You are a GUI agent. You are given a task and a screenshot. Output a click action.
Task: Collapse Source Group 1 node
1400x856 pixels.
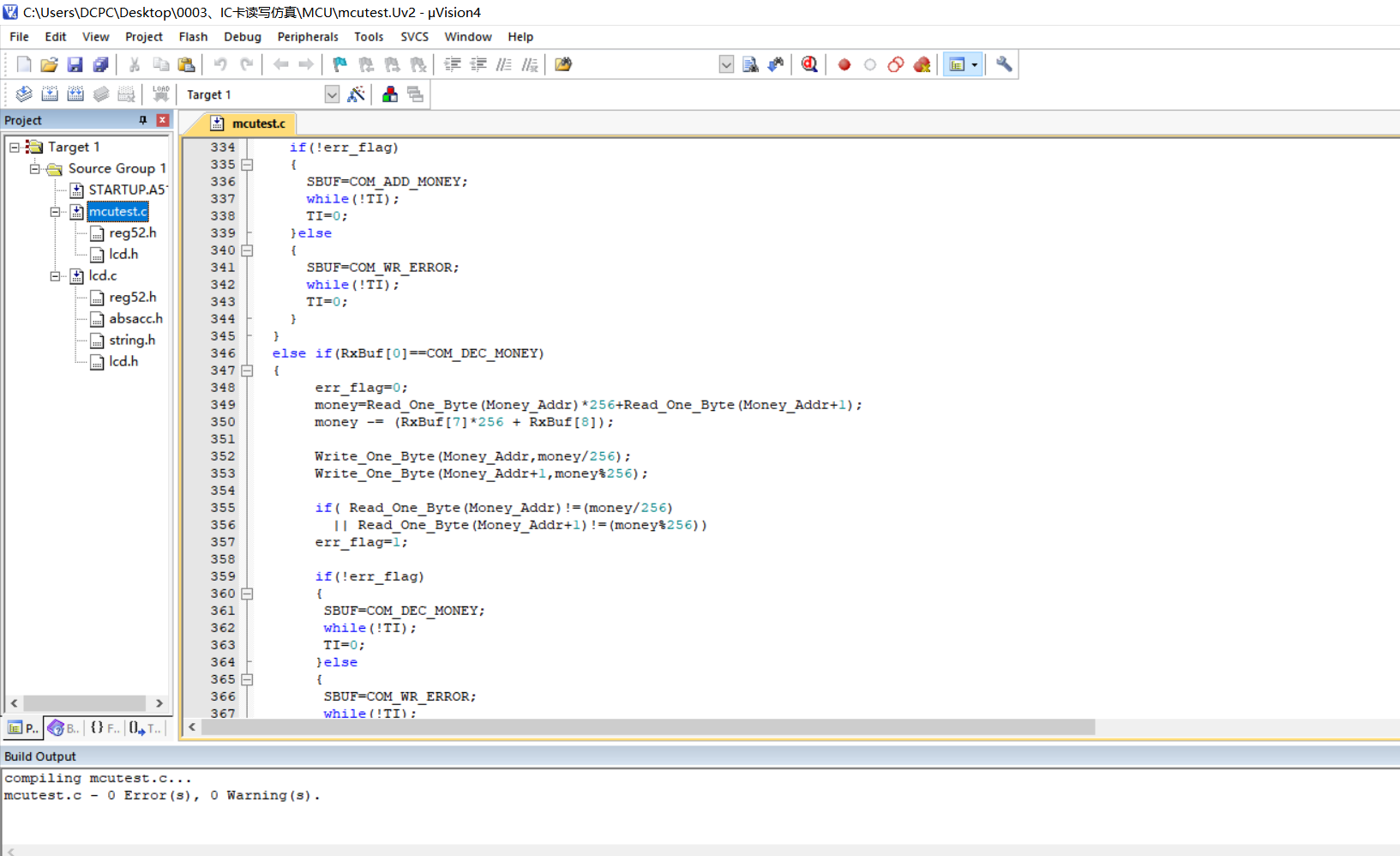(35, 169)
